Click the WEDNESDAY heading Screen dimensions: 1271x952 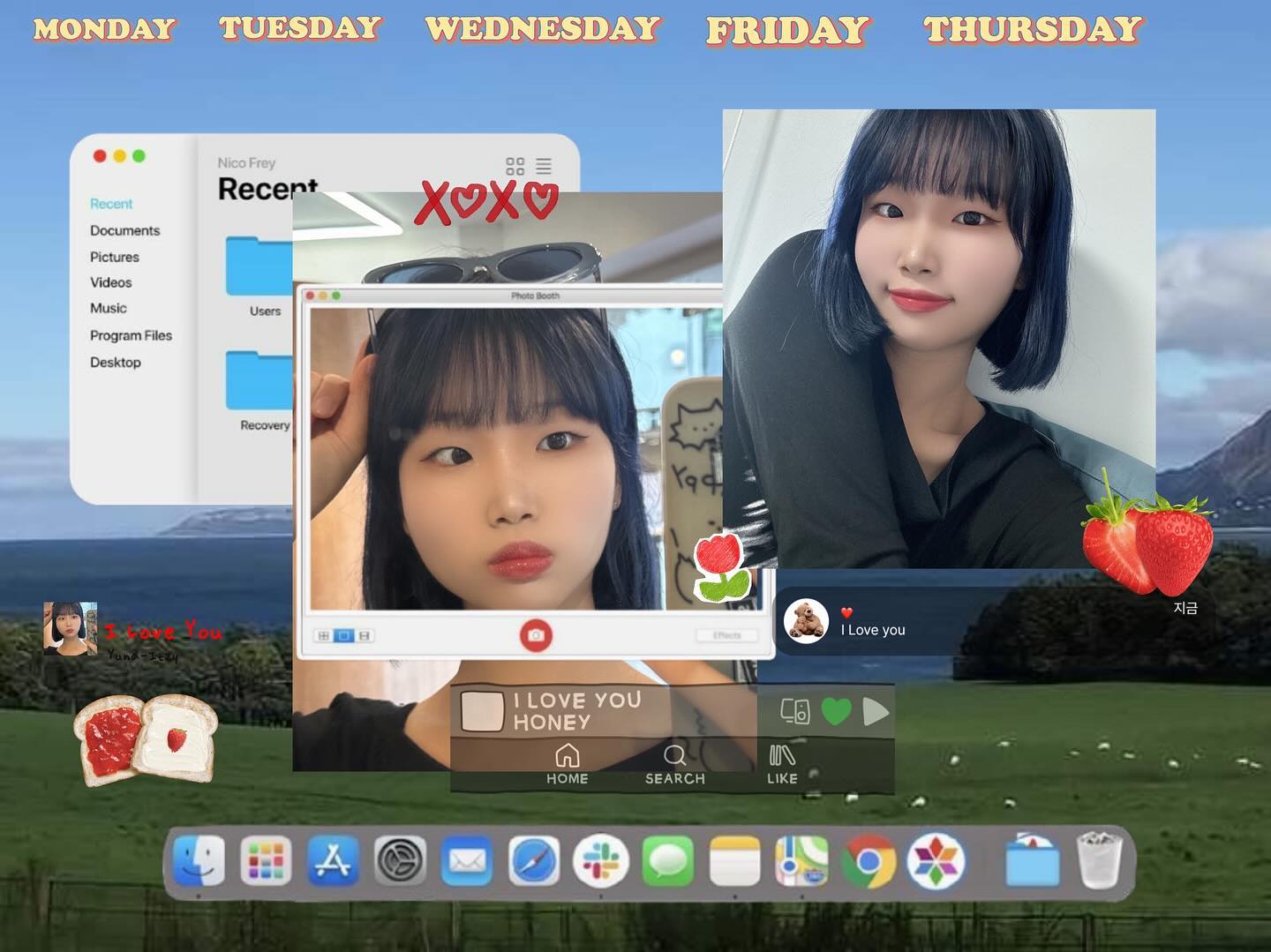(x=542, y=28)
